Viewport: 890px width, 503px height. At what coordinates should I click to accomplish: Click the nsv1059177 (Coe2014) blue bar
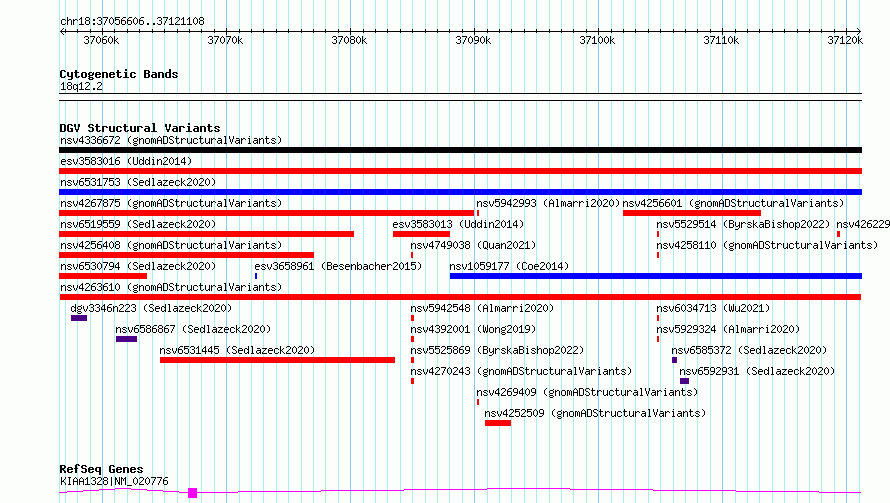coord(656,276)
